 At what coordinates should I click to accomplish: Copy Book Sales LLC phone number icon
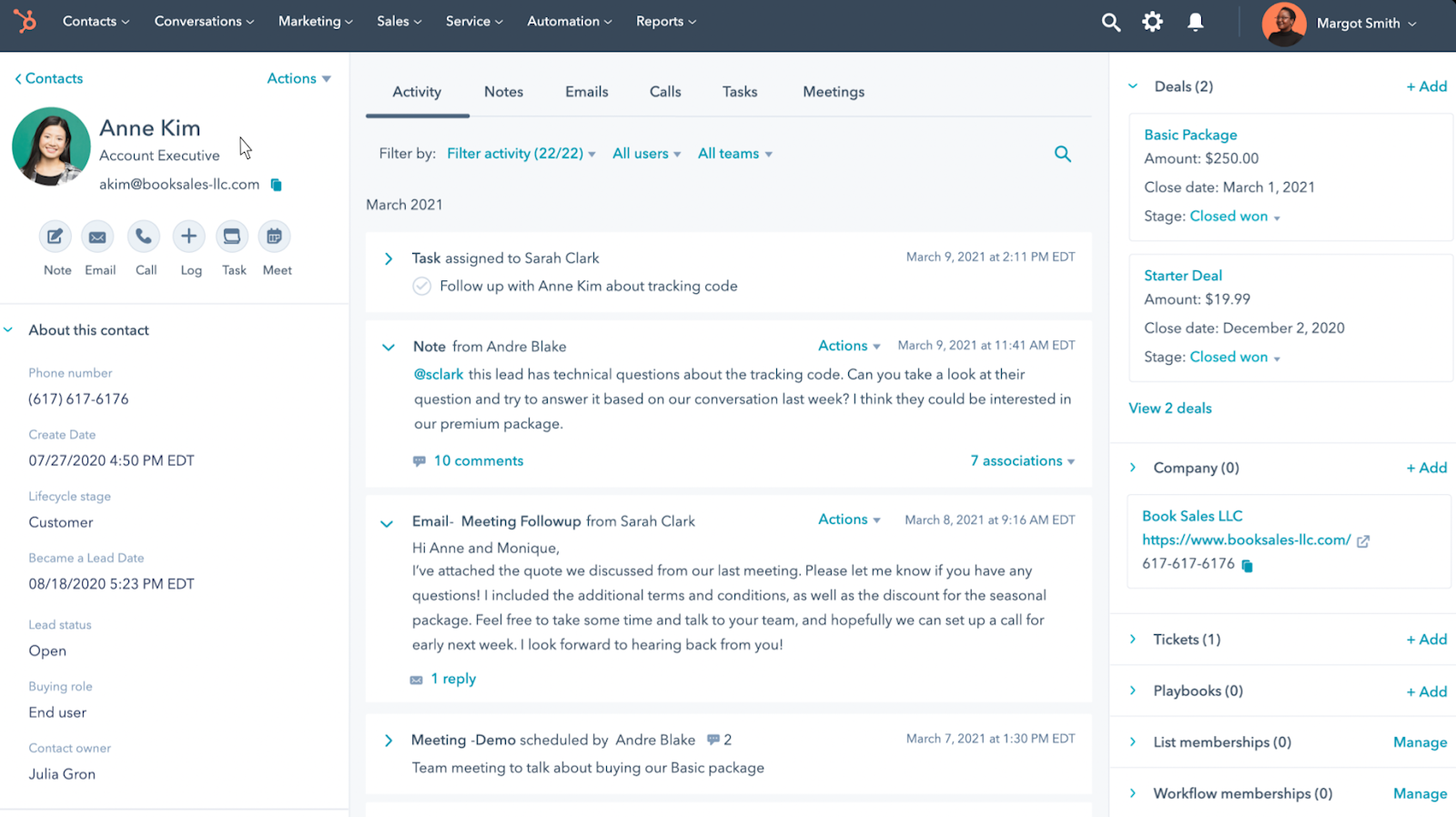[x=1247, y=566]
